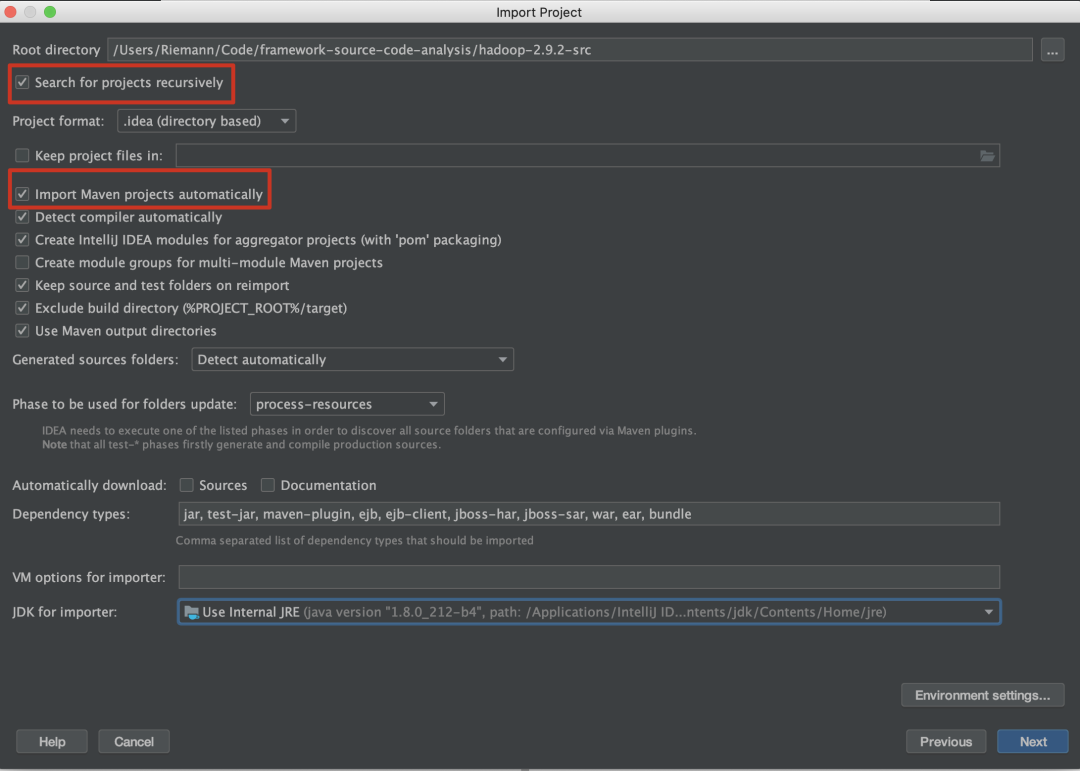Click the Previous button

pos(946,741)
